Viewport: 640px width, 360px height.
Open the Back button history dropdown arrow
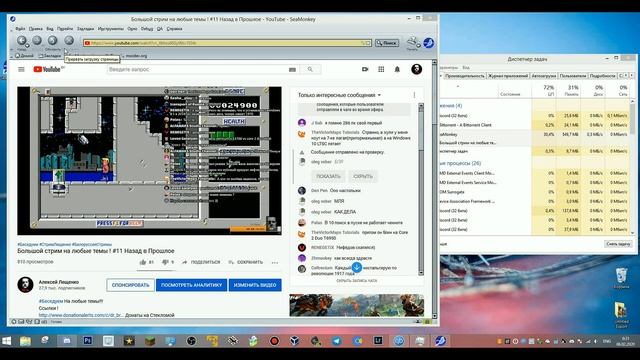tap(27, 46)
